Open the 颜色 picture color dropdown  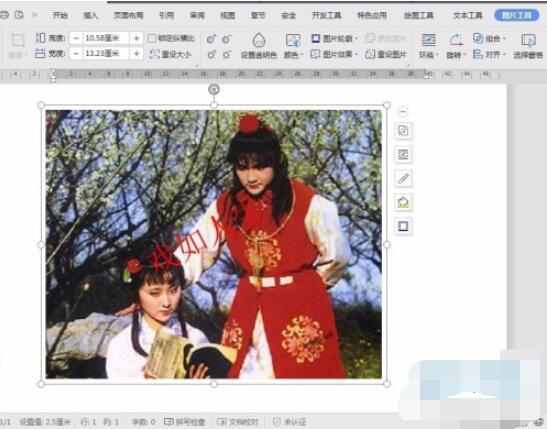[293, 55]
